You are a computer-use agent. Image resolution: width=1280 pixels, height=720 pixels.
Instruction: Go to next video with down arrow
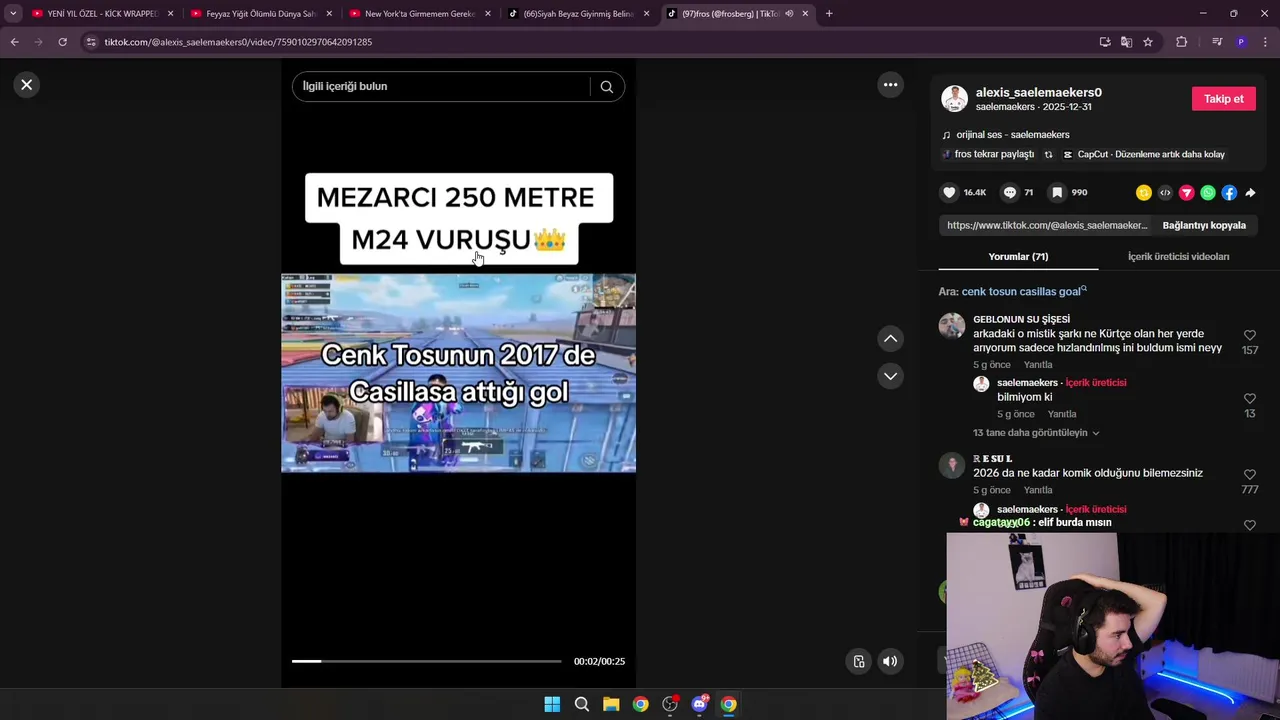click(x=890, y=376)
